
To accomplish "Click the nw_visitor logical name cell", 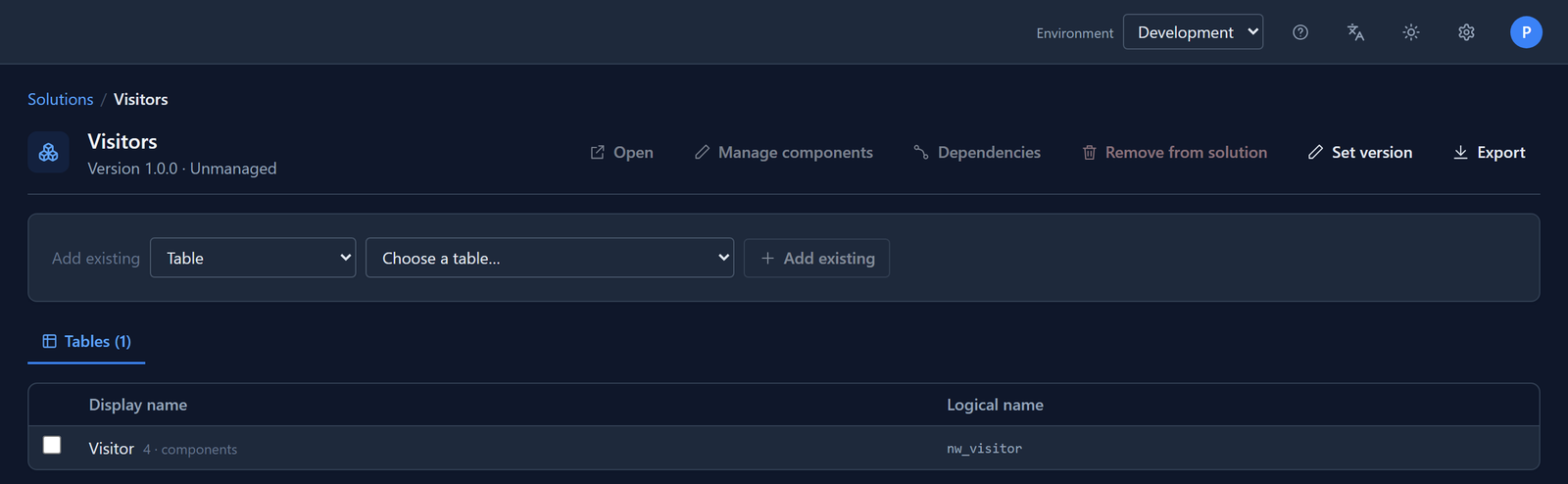I will point(984,449).
